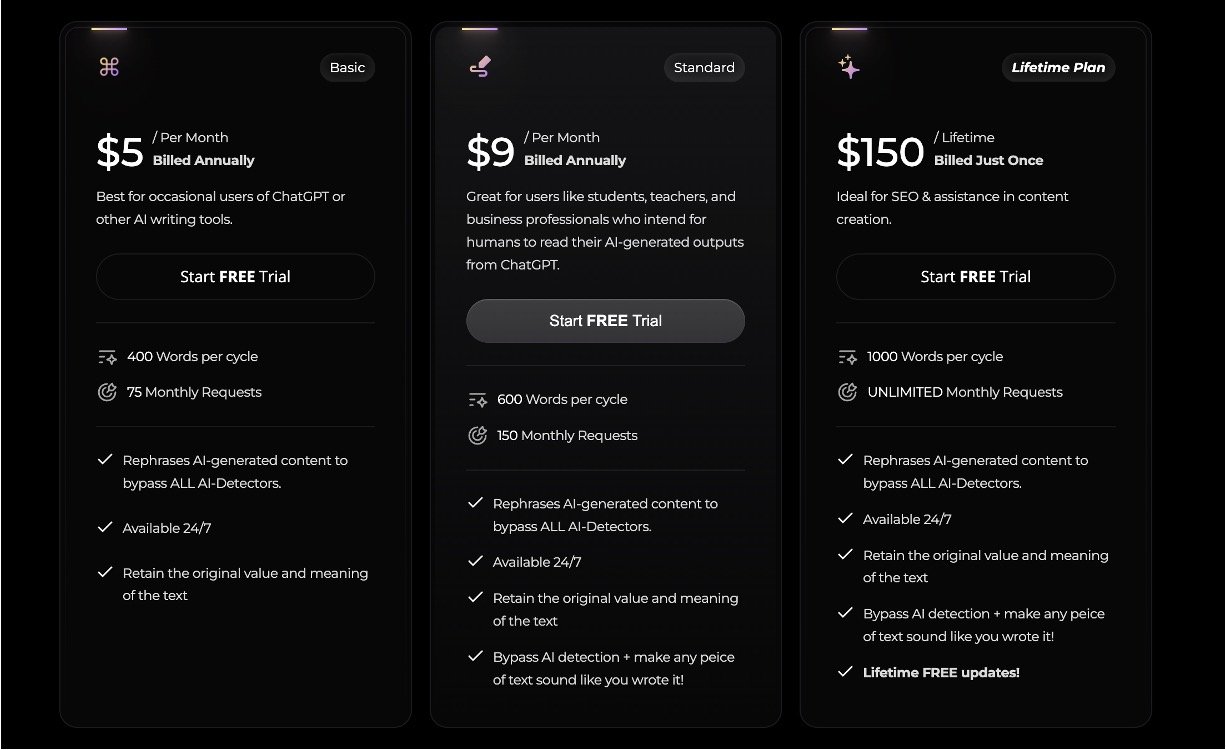Select the Basic plan badge
The height and width of the screenshot is (750, 1226).
(347, 67)
